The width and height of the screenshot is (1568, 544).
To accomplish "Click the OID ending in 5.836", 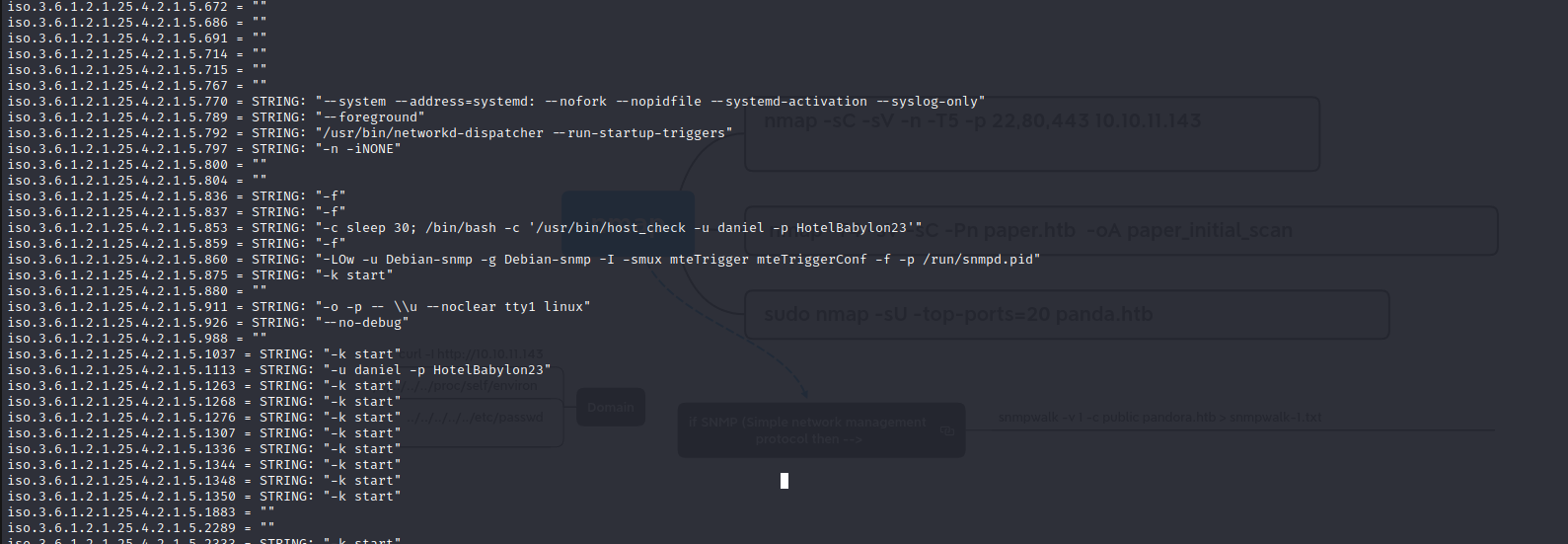I will coord(117,196).
